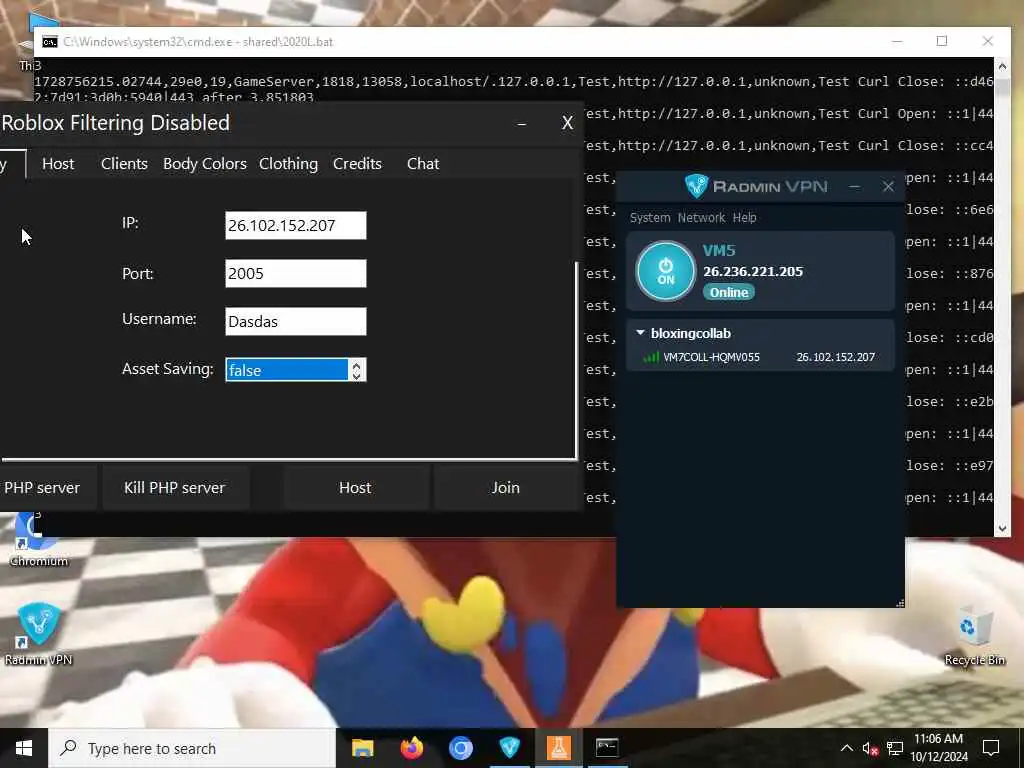
Task: Click the Online status badge
Action: click(729, 292)
